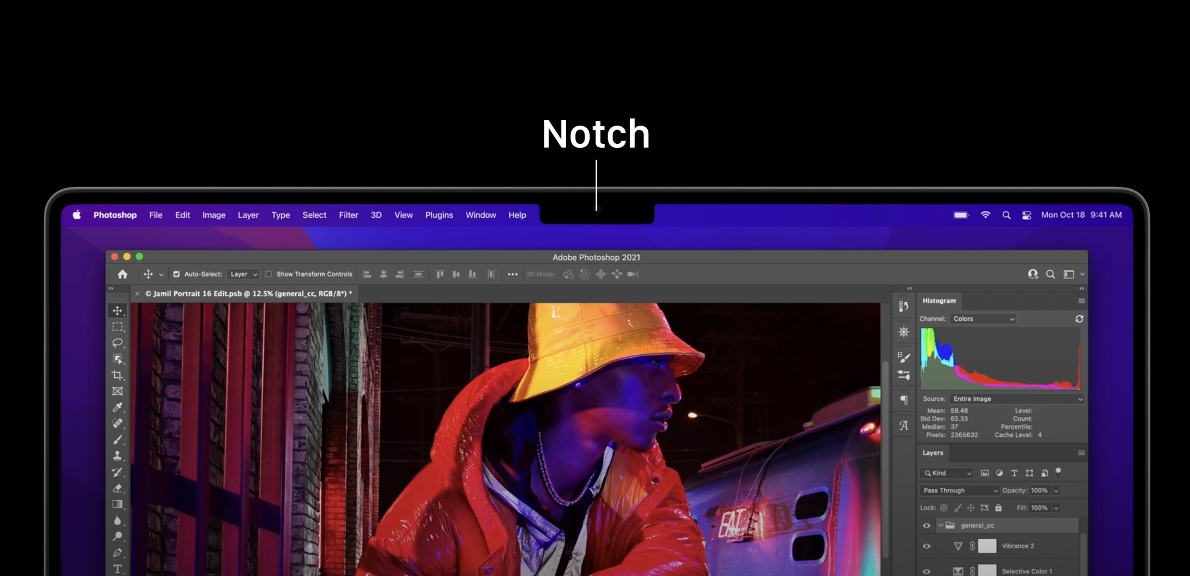This screenshot has width=1190, height=576.
Task: Hide the Vibrance 2 layer
Action: pyautogui.click(x=927, y=546)
